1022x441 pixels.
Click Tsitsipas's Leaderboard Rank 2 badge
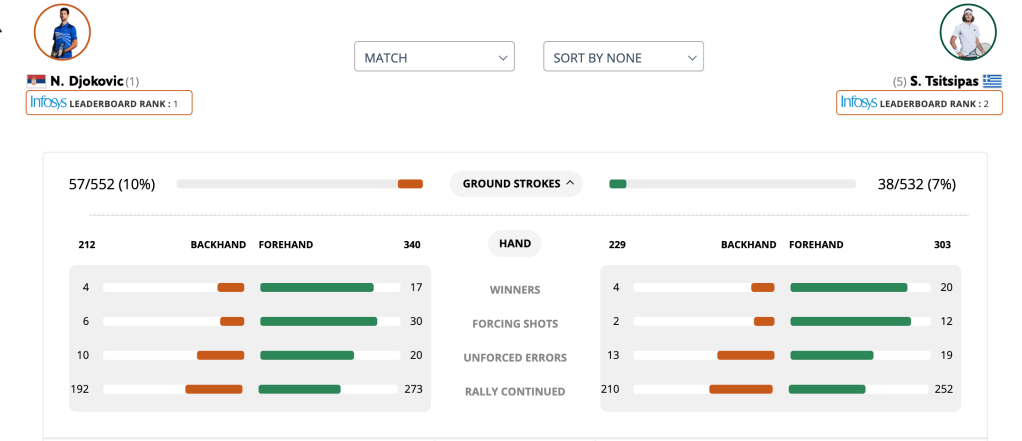coord(919,102)
